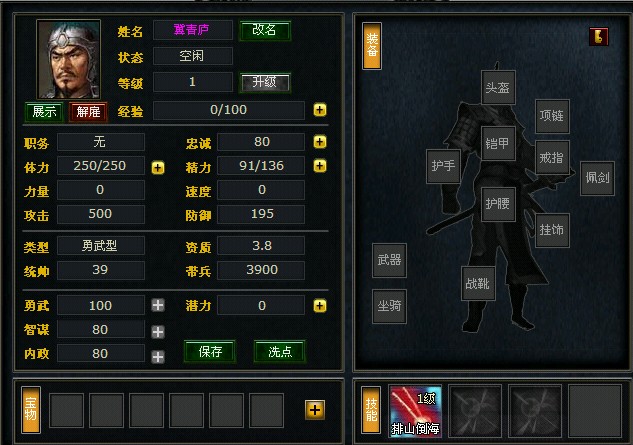This screenshot has height=445, width=633.
Task: Click the plus icon beside 精力
Action: coord(320,166)
